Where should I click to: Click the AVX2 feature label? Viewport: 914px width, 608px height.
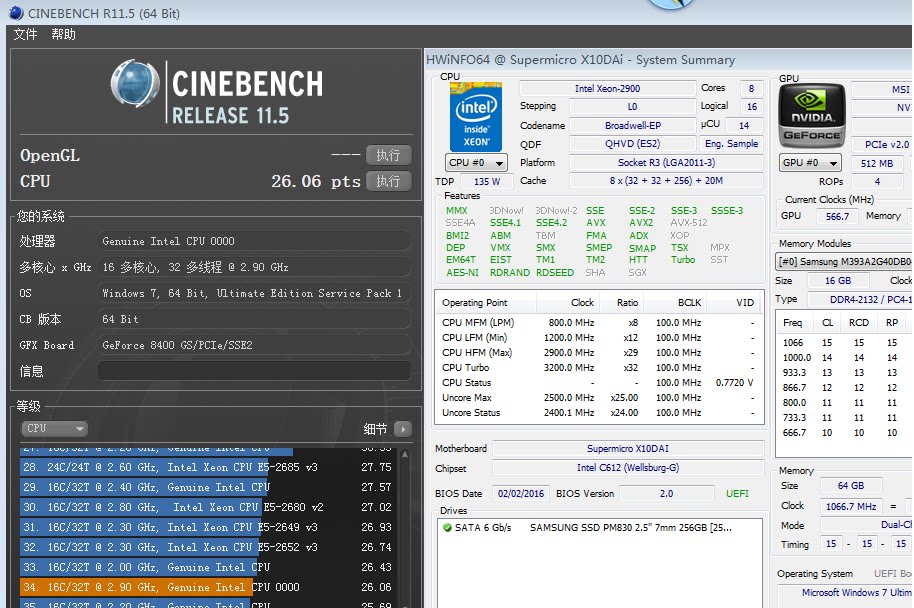click(x=641, y=223)
